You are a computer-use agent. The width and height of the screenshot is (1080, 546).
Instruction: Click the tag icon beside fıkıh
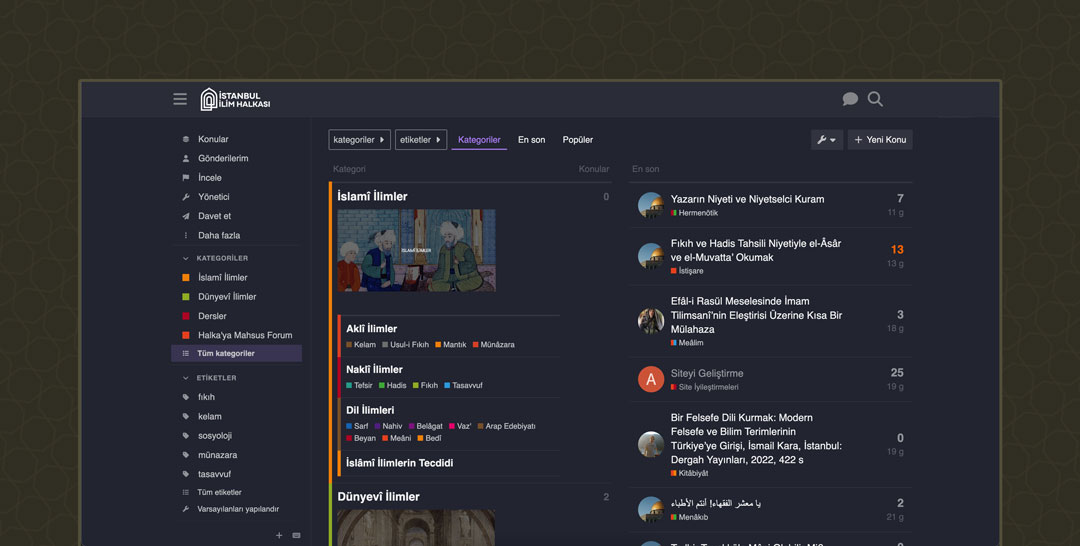(185, 397)
